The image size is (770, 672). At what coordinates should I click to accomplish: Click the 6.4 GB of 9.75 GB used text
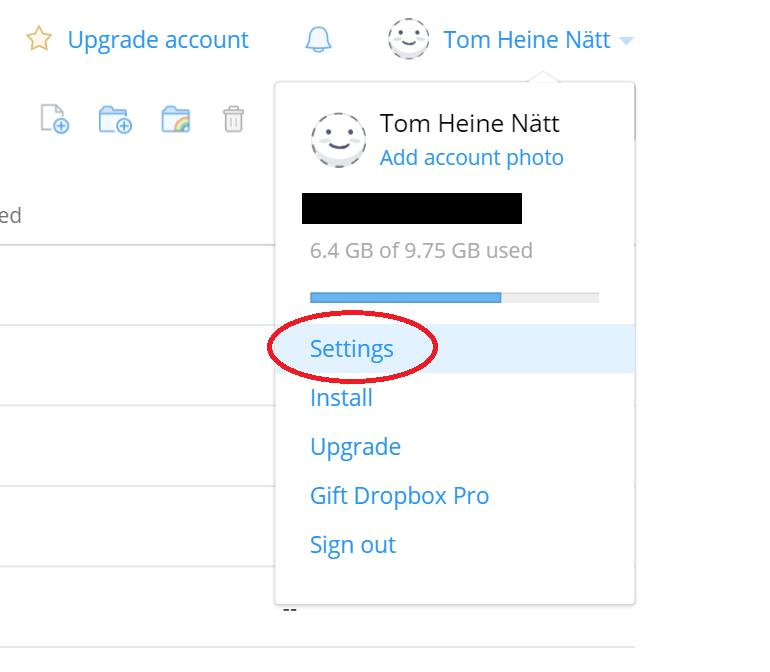click(421, 251)
